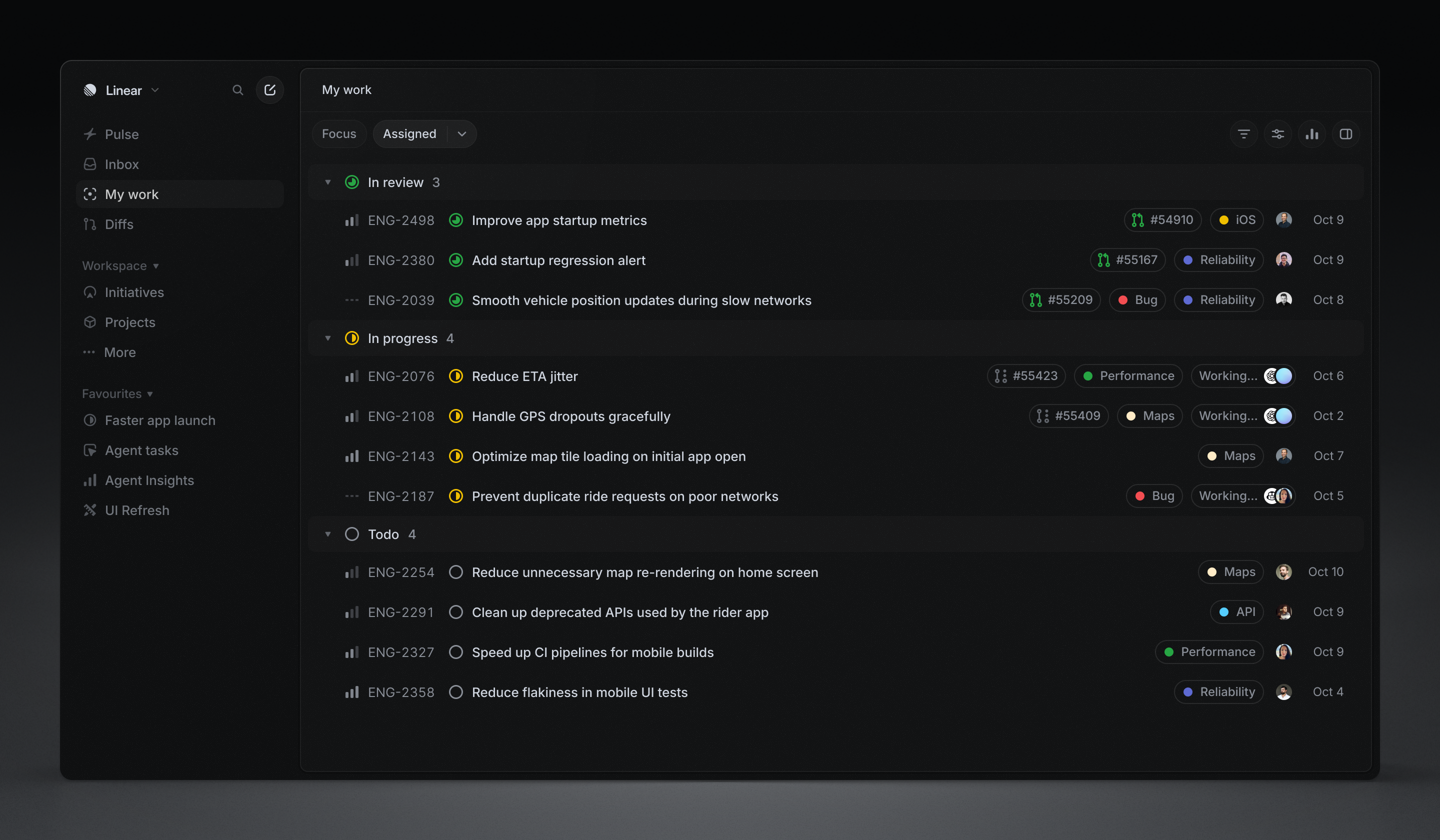Open the Assigned dropdown arrow
1440x840 pixels.
pyautogui.click(x=461, y=134)
